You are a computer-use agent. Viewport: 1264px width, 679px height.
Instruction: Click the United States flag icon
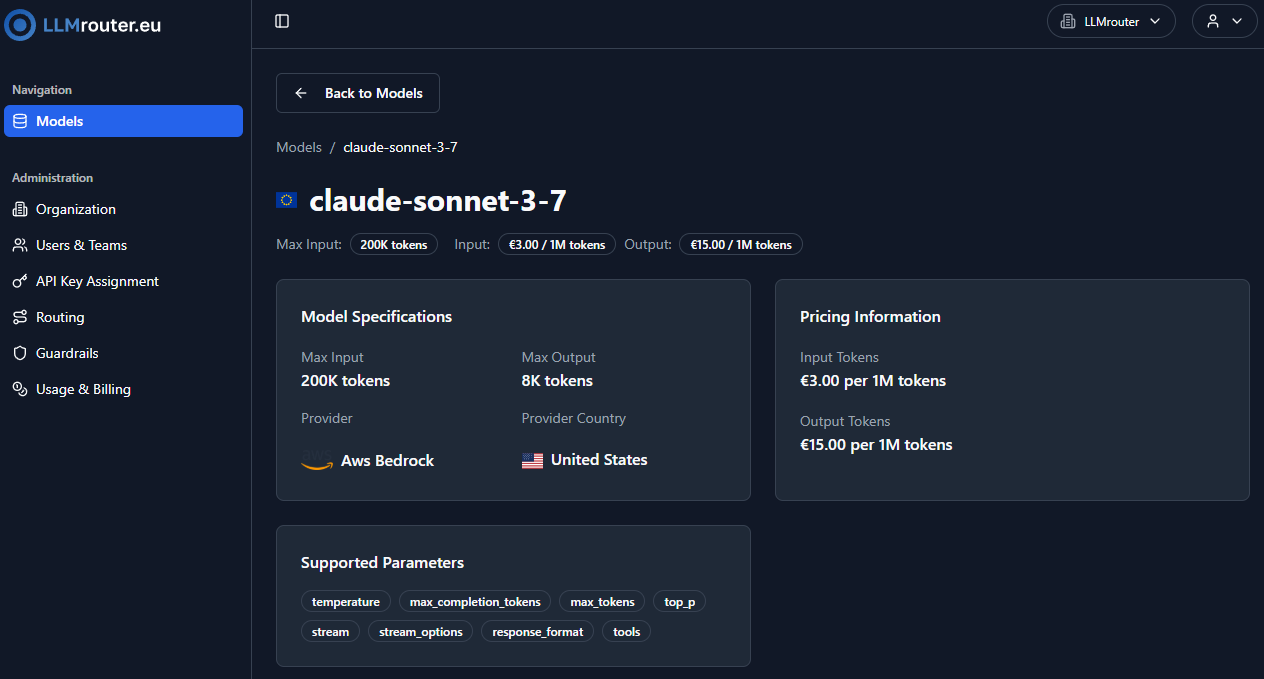click(x=533, y=461)
